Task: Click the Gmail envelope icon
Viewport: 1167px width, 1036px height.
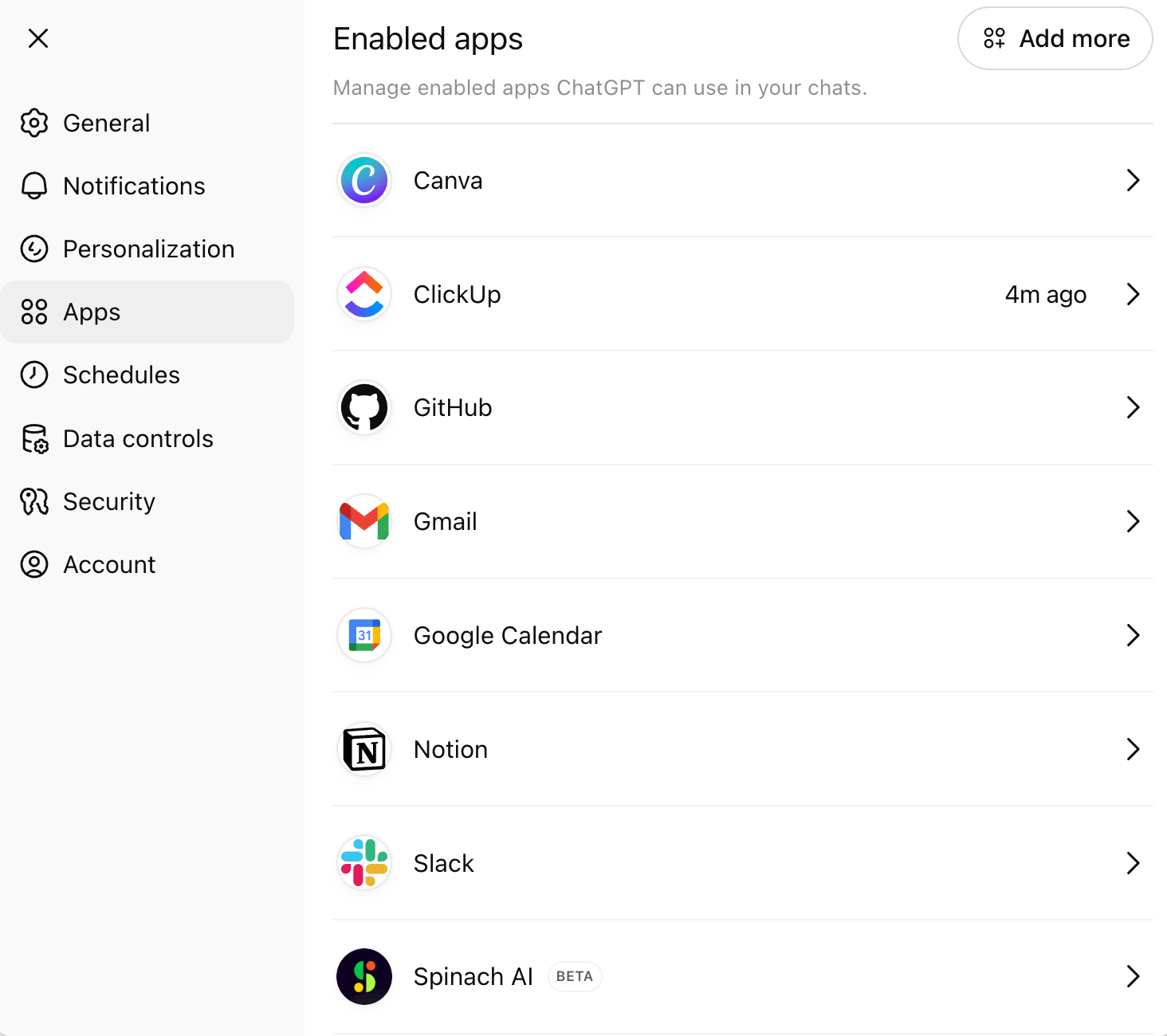Action: coord(364,521)
